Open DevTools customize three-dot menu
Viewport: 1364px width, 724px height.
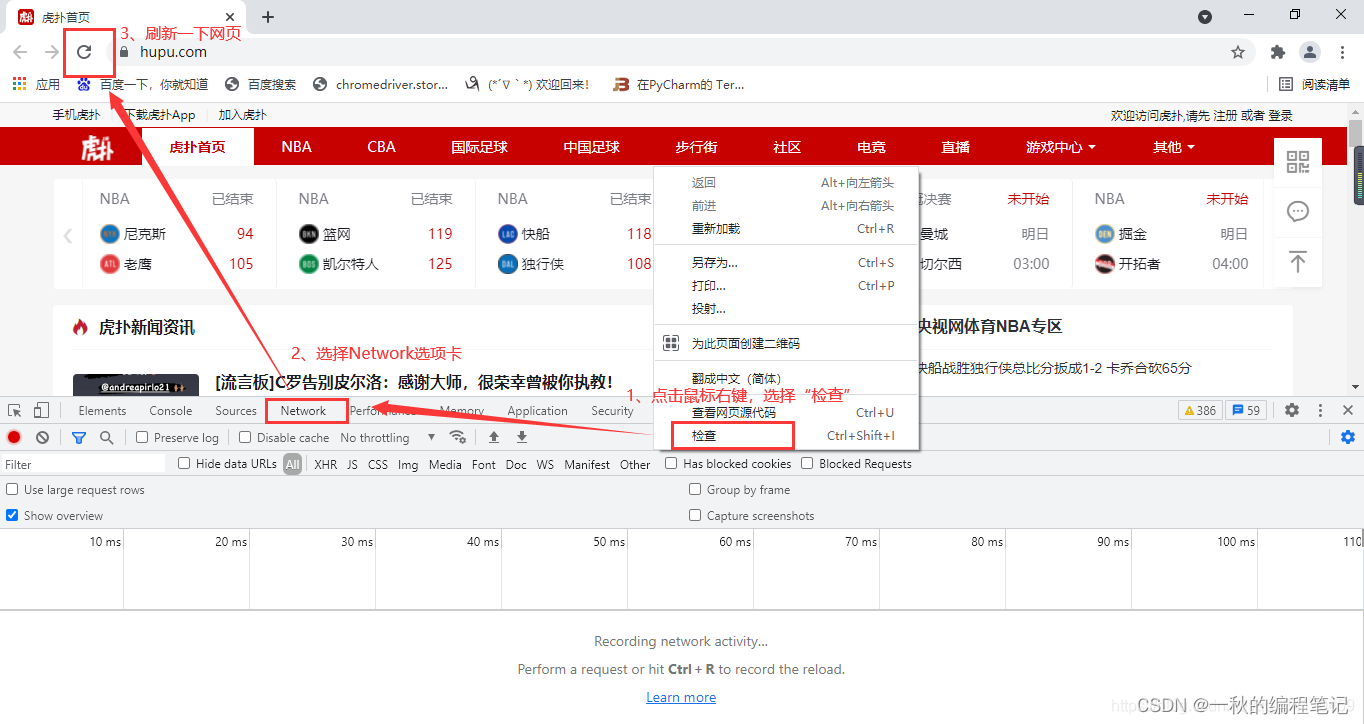point(1320,410)
